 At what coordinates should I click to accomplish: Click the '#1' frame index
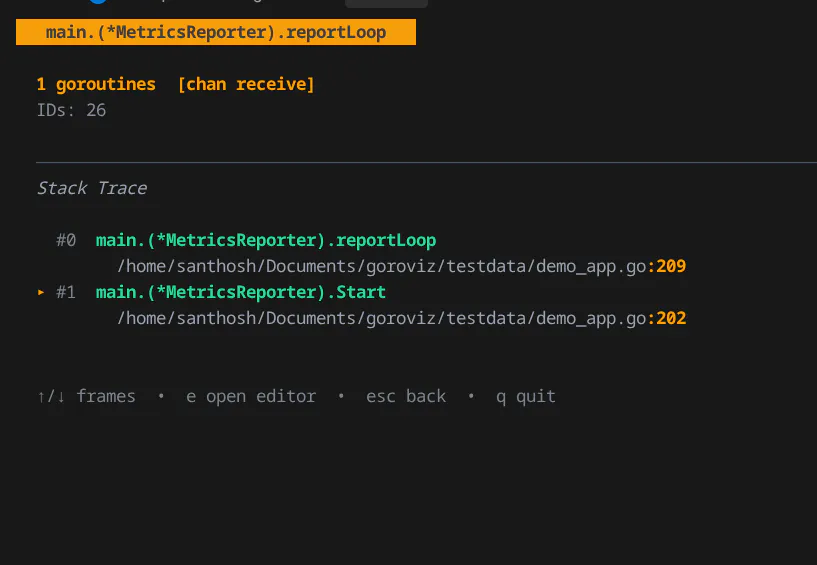point(66,292)
